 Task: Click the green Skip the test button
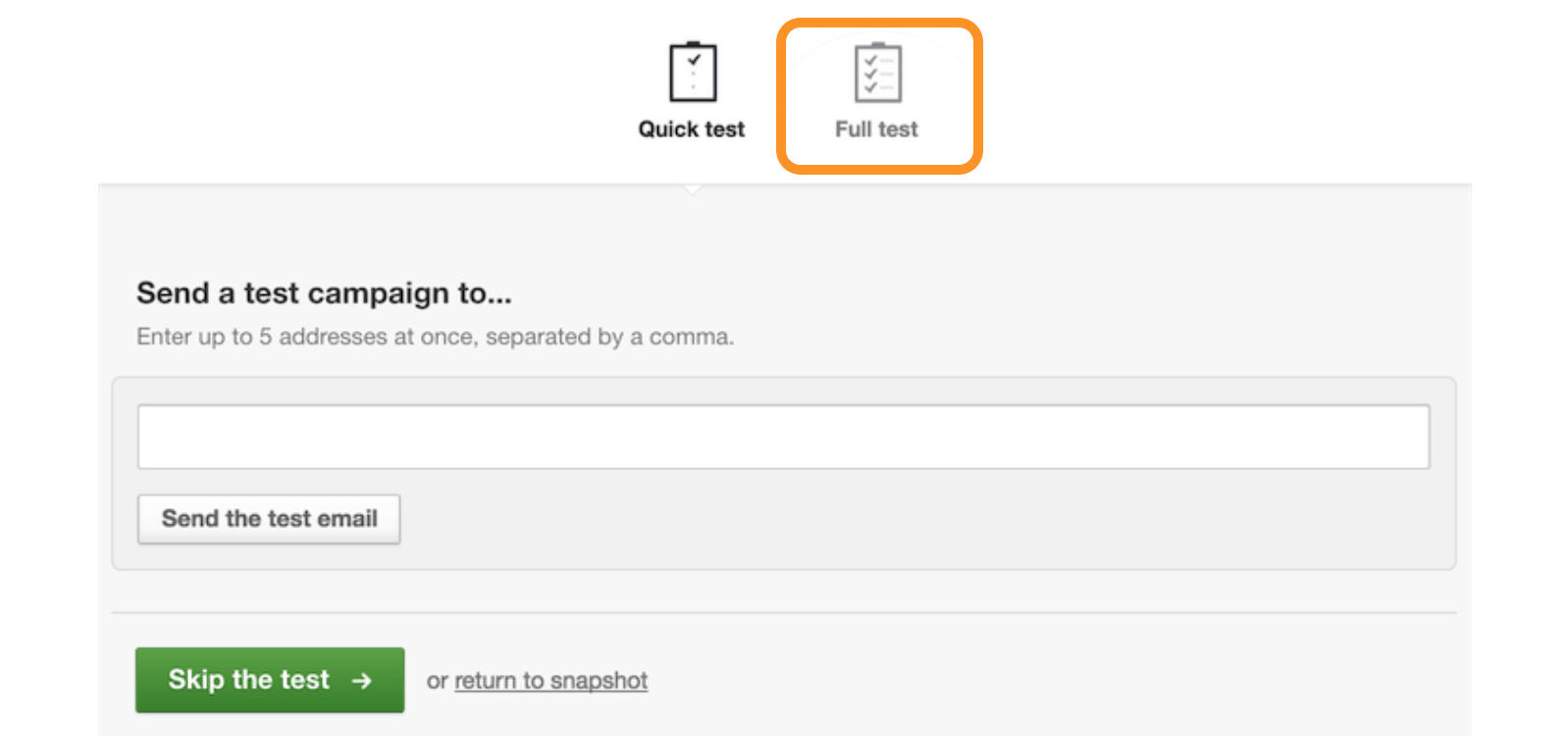(270, 680)
